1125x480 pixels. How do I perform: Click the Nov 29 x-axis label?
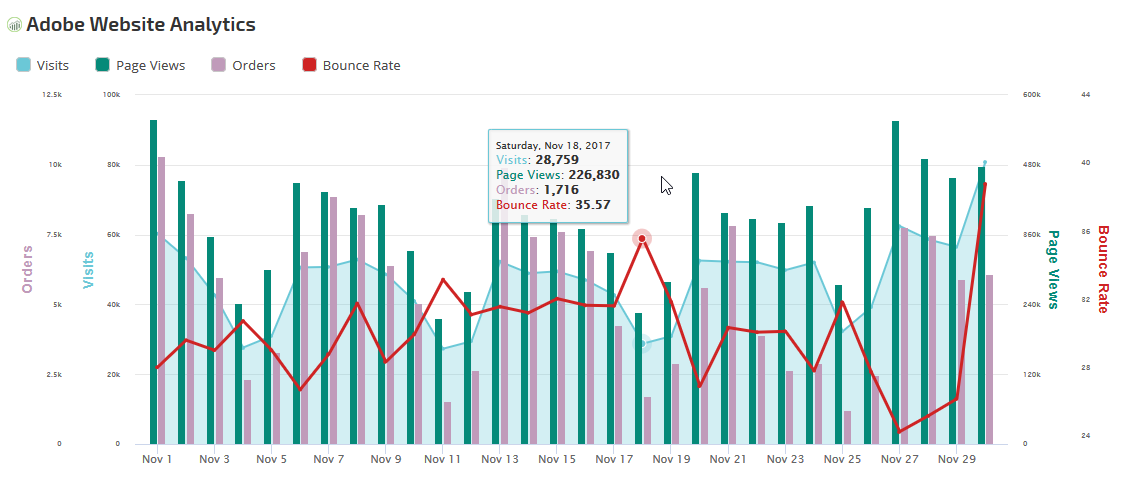click(956, 460)
